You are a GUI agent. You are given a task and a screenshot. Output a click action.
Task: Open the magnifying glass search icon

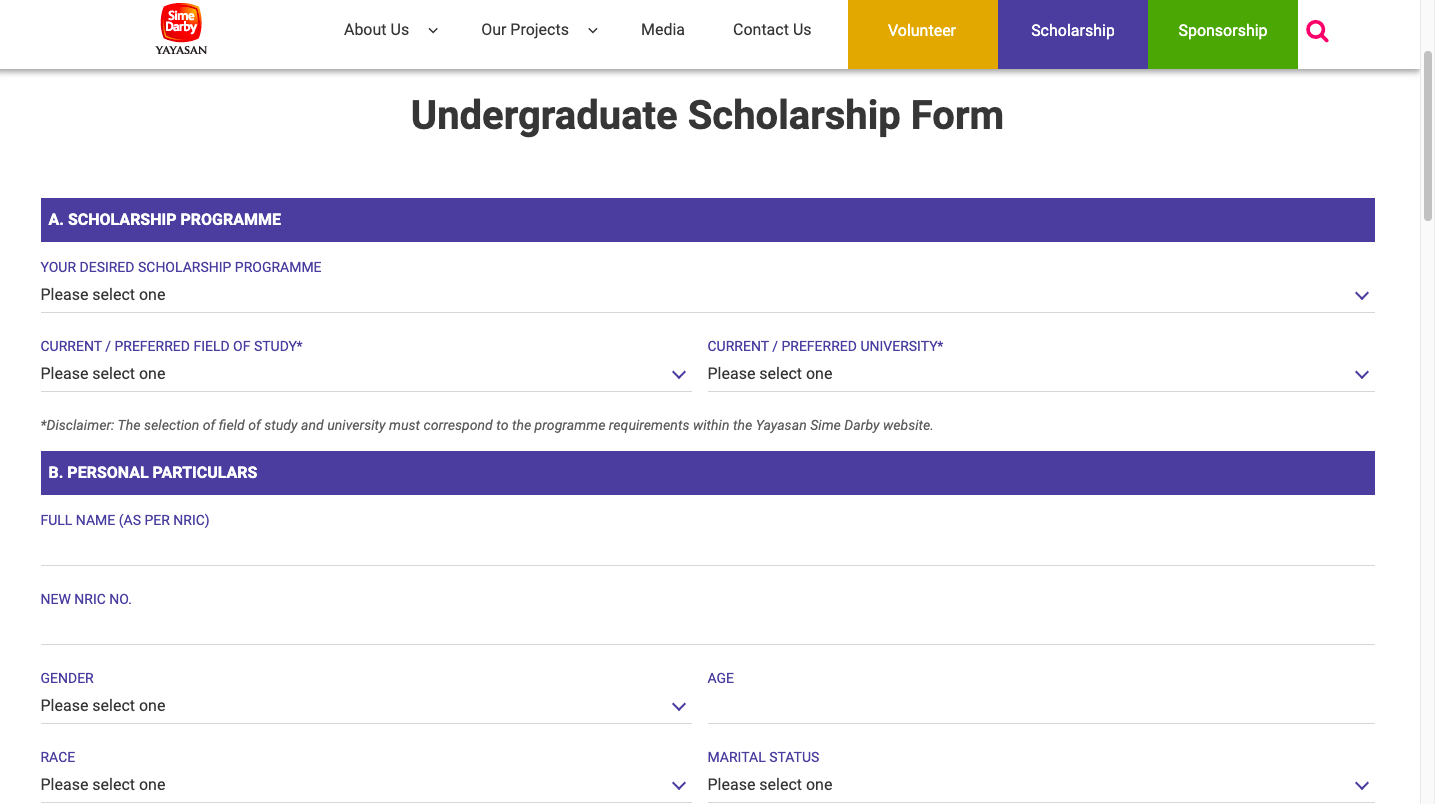pyautogui.click(x=1318, y=31)
